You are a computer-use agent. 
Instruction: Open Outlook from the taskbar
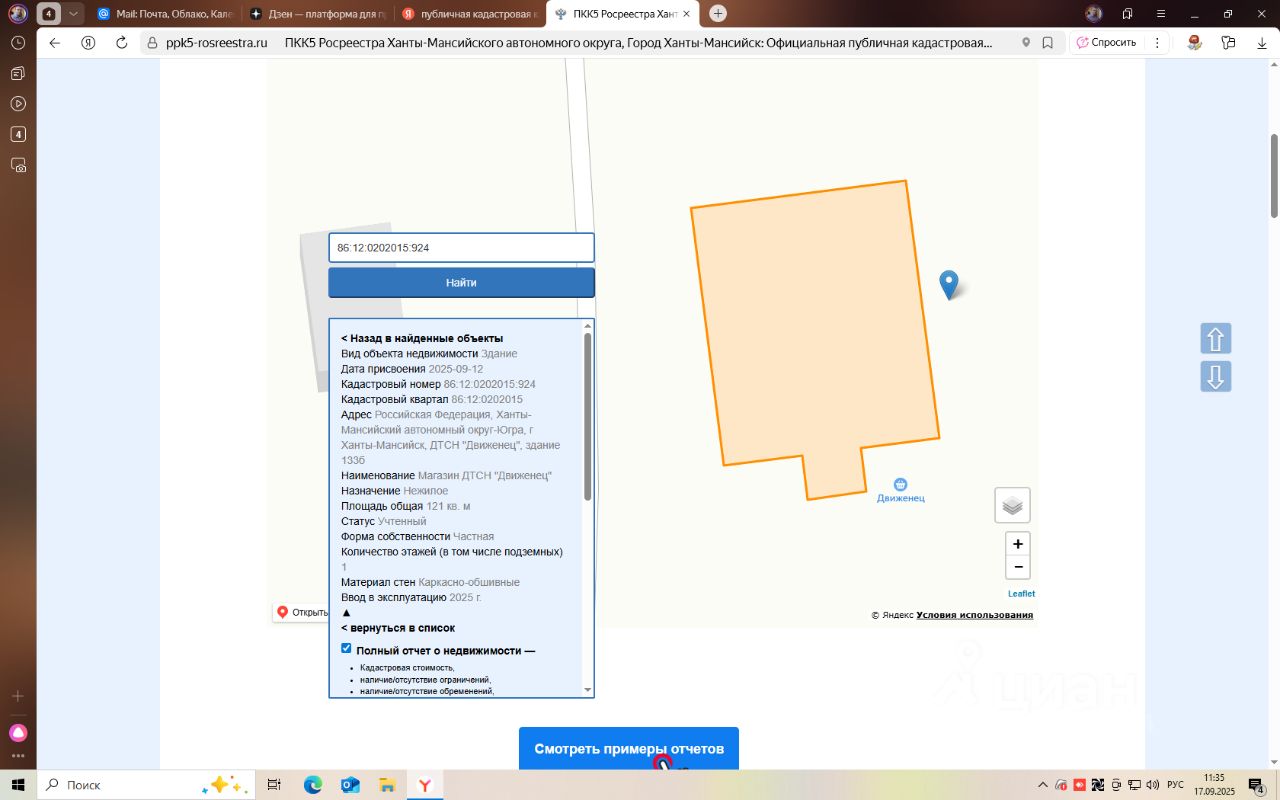pyautogui.click(x=350, y=785)
